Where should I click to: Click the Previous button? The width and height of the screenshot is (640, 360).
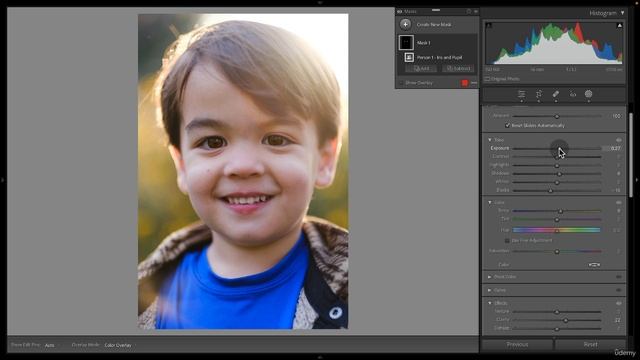point(517,344)
